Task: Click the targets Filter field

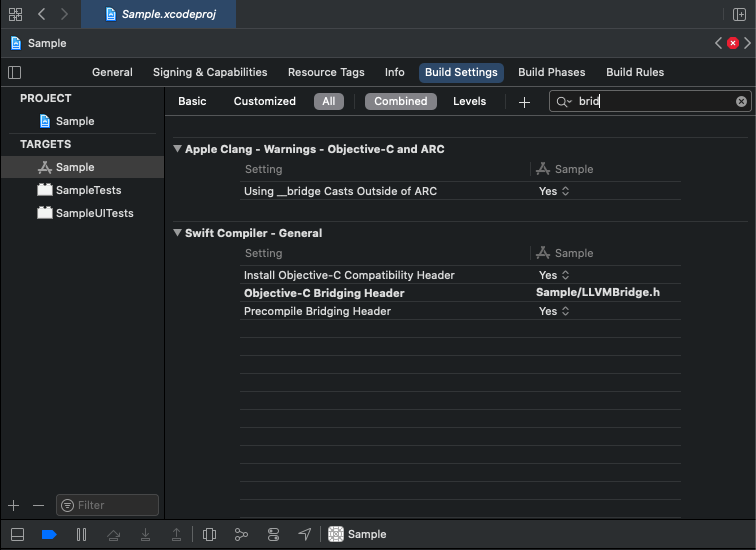Action: pyautogui.click(x=107, y=505)
